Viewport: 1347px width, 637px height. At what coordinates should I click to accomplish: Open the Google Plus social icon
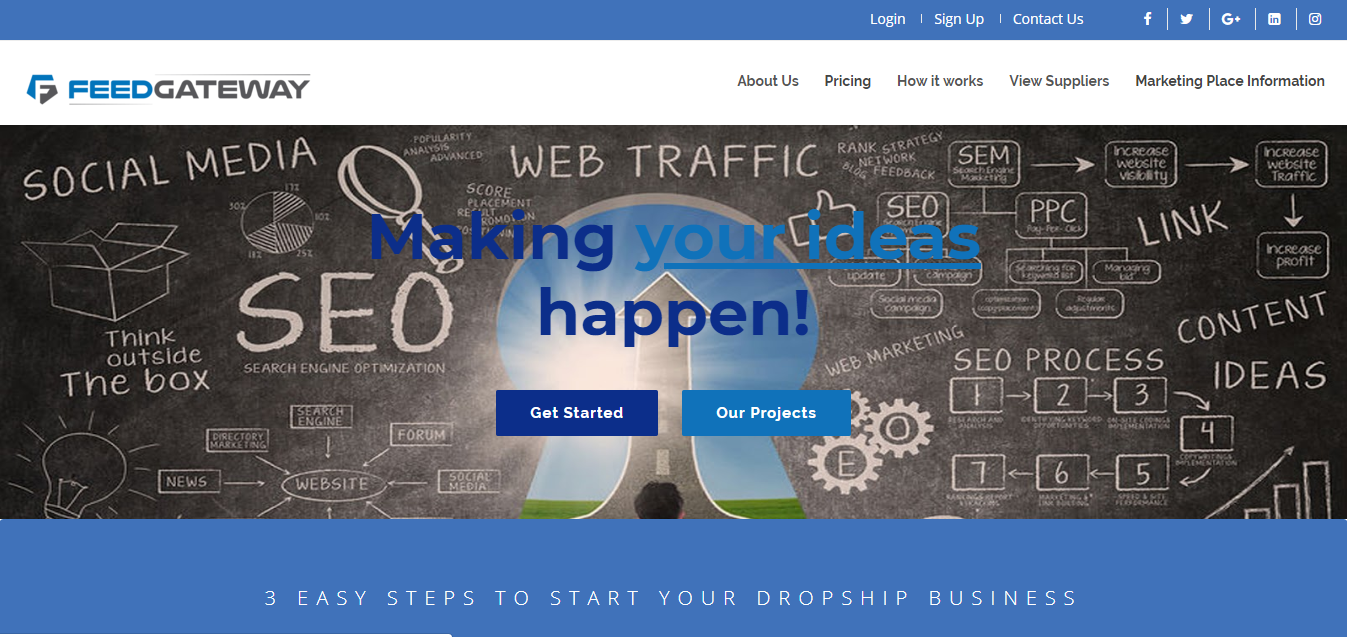click(1231, 19)
